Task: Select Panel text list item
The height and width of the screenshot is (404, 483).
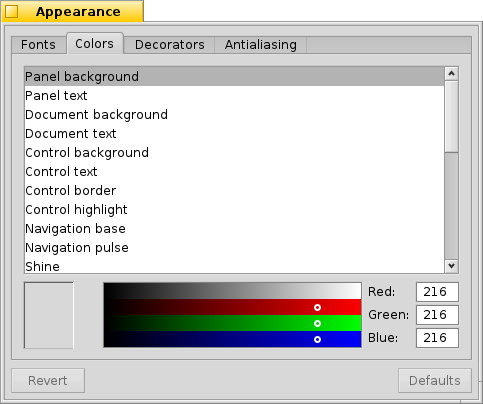Action: [x=234, y=96]
